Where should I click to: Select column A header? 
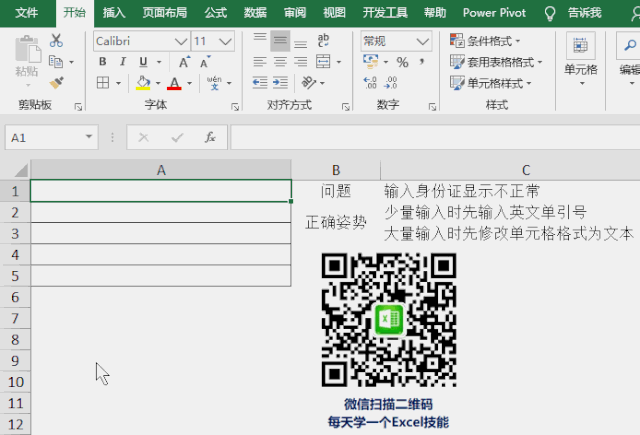point(161,170)
